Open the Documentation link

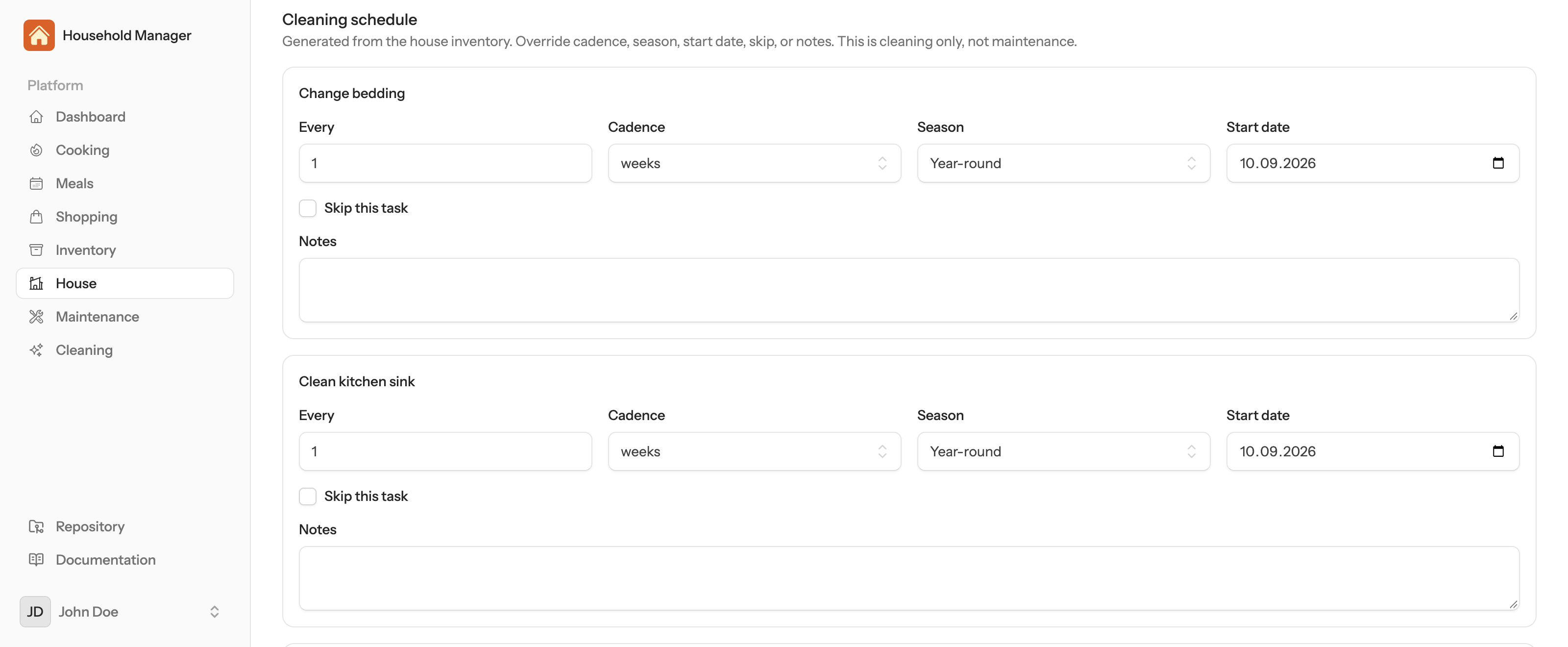click(x=125, y=560)
